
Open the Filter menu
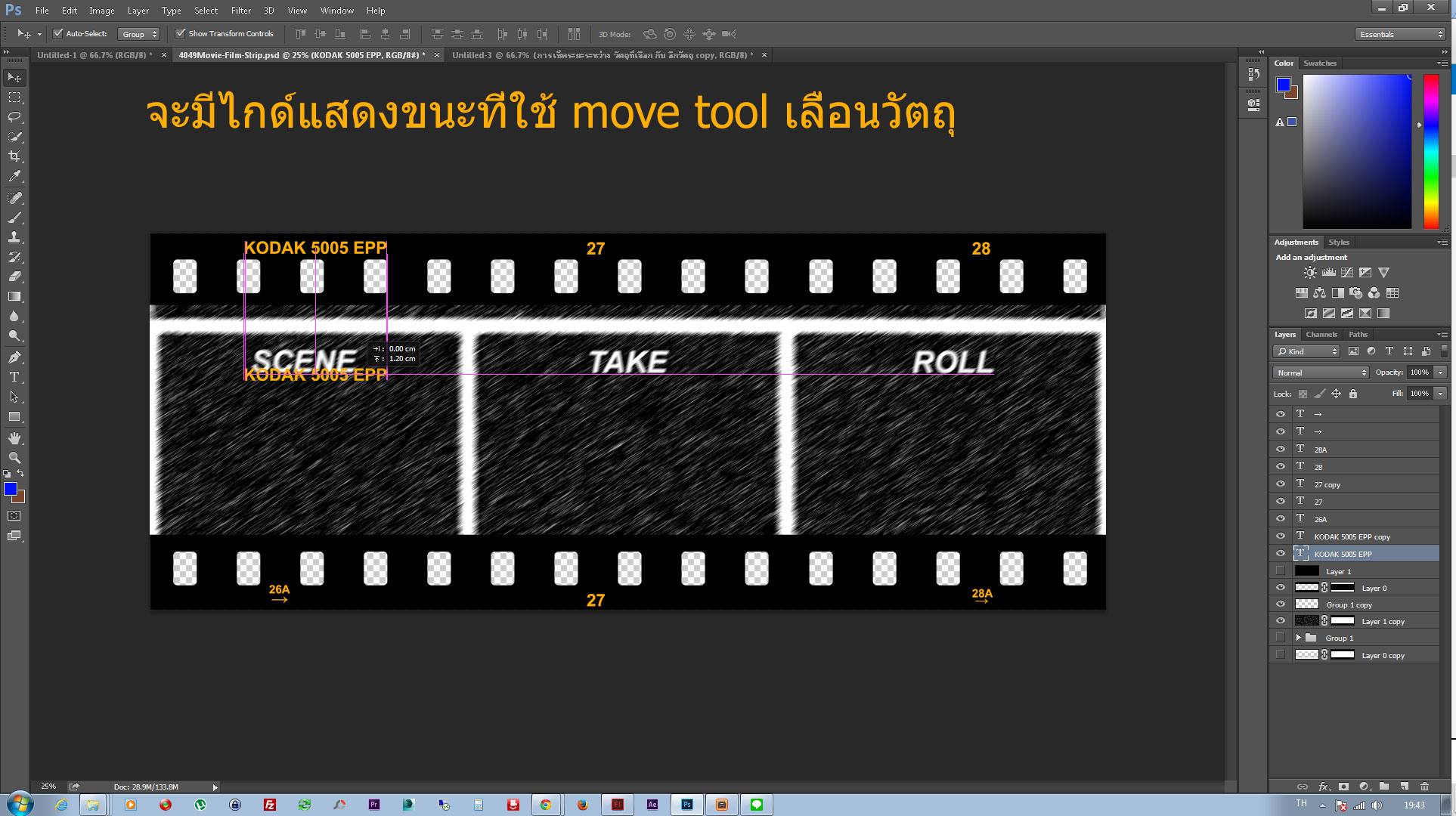[x=240, y=11]
